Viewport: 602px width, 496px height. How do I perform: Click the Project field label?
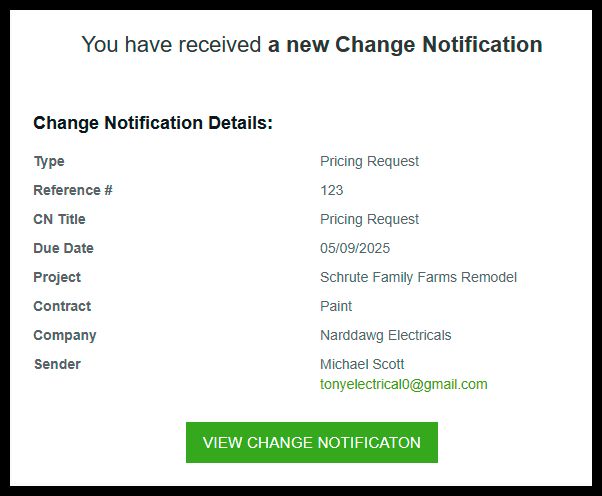pos(57,278)
